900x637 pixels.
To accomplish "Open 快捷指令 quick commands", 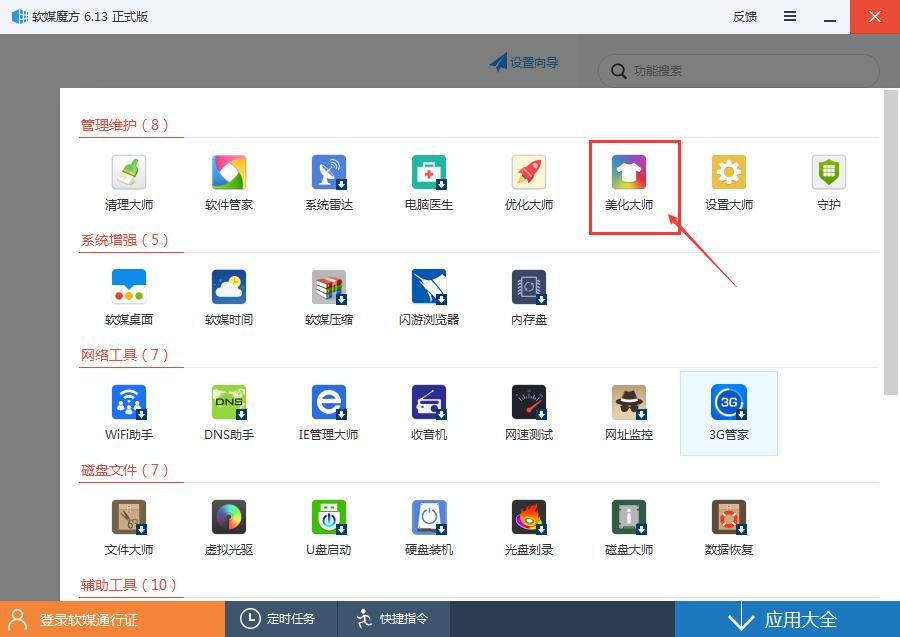I will [x=394, y=619].
